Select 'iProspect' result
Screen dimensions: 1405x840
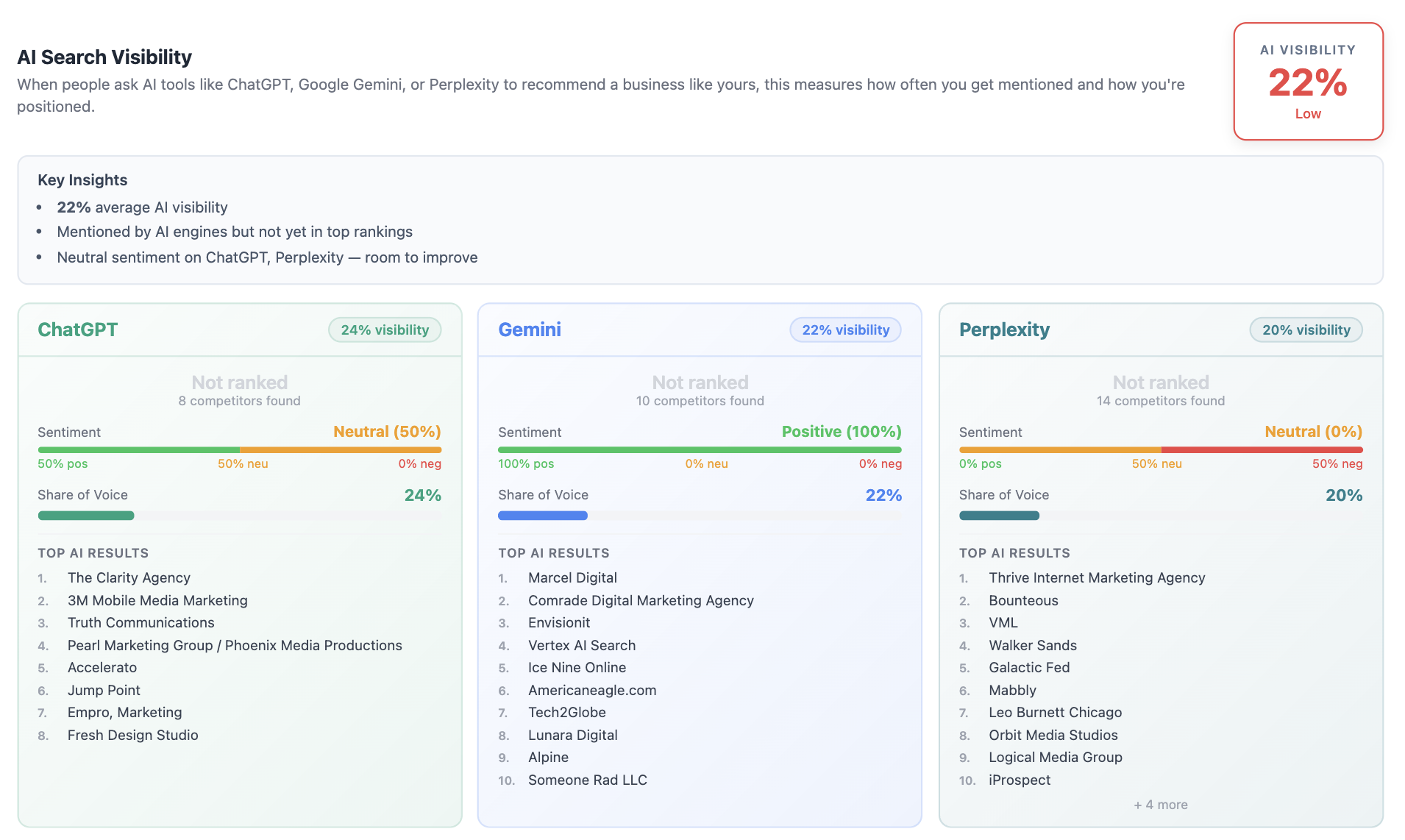[1020, 780]
